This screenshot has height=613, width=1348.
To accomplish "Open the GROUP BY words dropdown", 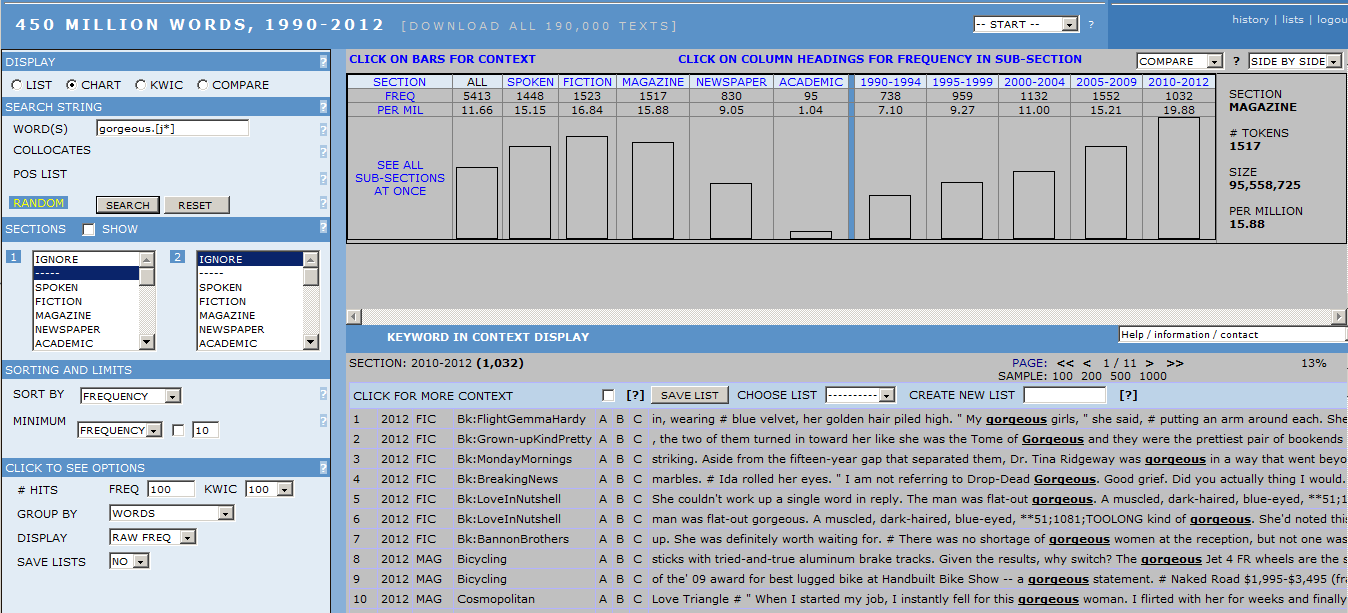I will pos(171,513).
